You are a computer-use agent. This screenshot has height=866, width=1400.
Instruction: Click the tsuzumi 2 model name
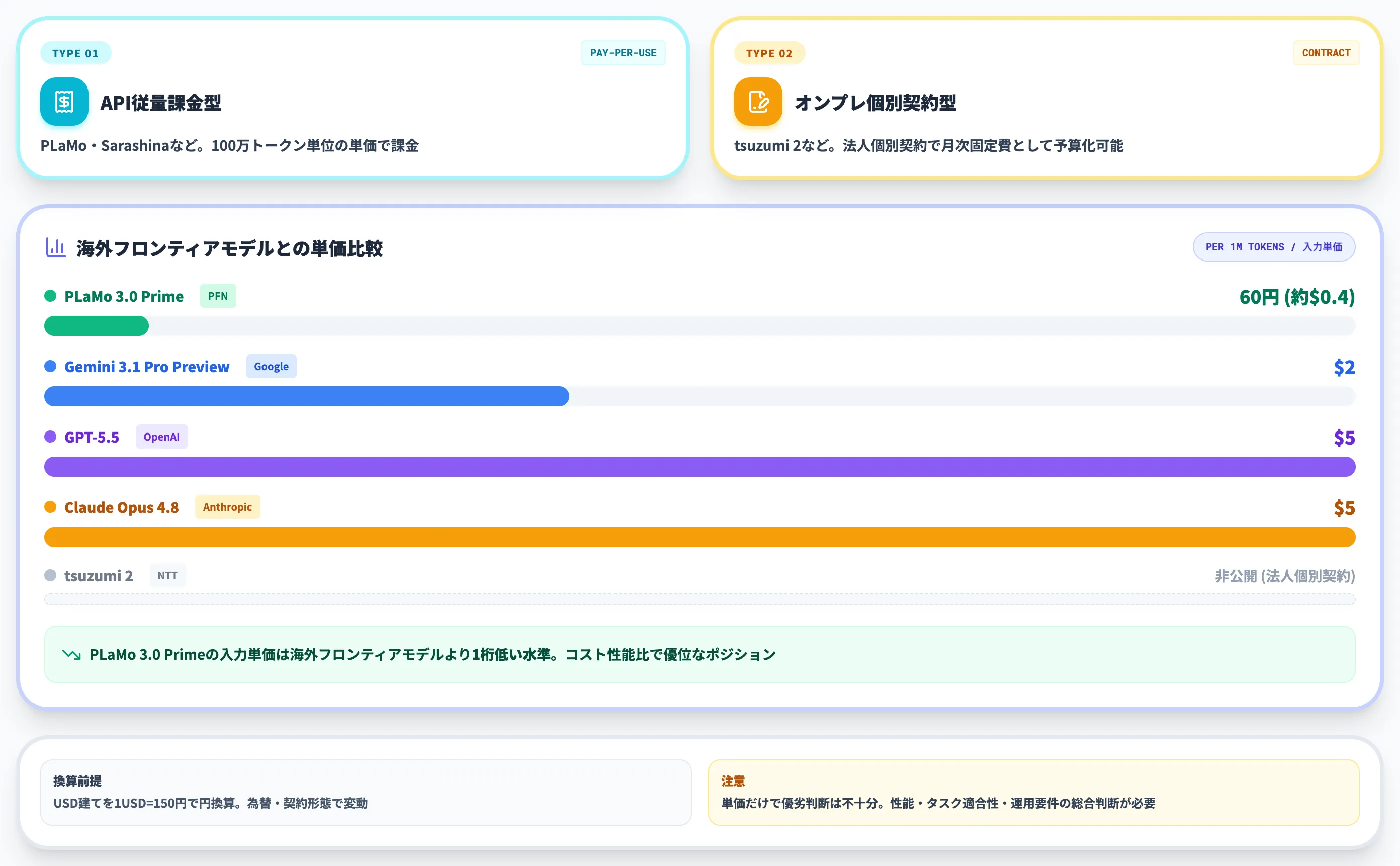pos(99,576)
